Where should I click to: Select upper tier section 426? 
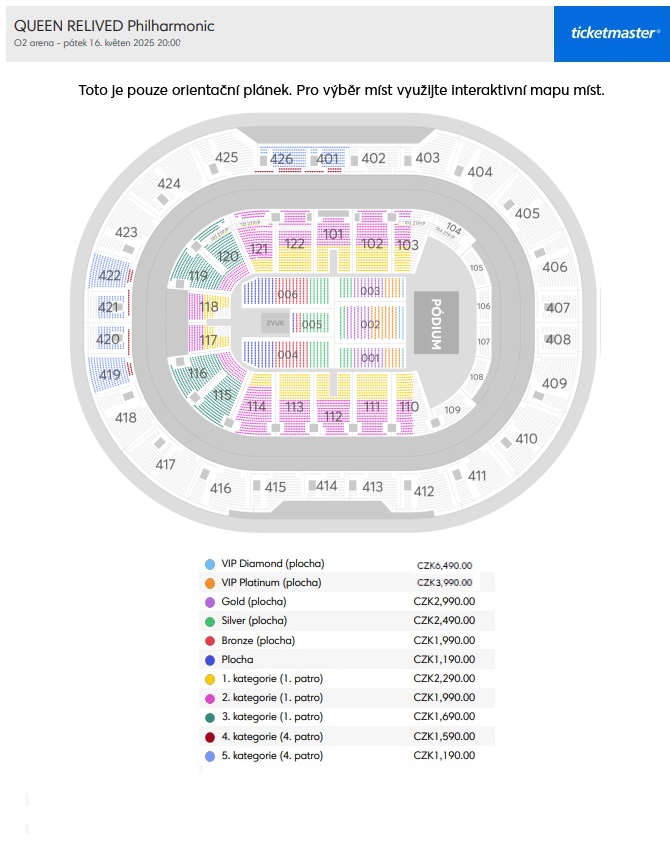click(282, 159)
